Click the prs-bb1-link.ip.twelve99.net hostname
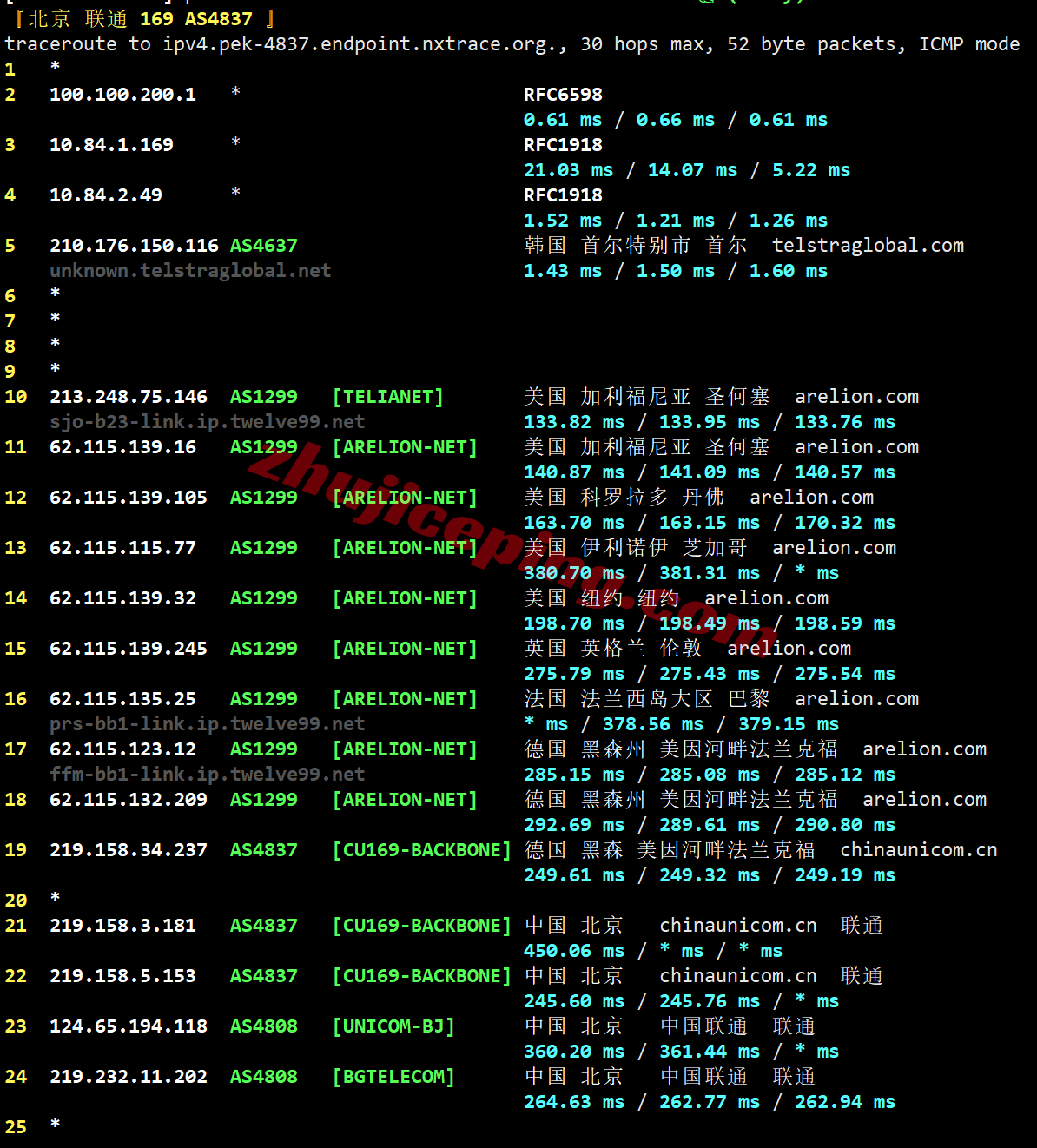Screen dimensions: 1037x1148 207,724
